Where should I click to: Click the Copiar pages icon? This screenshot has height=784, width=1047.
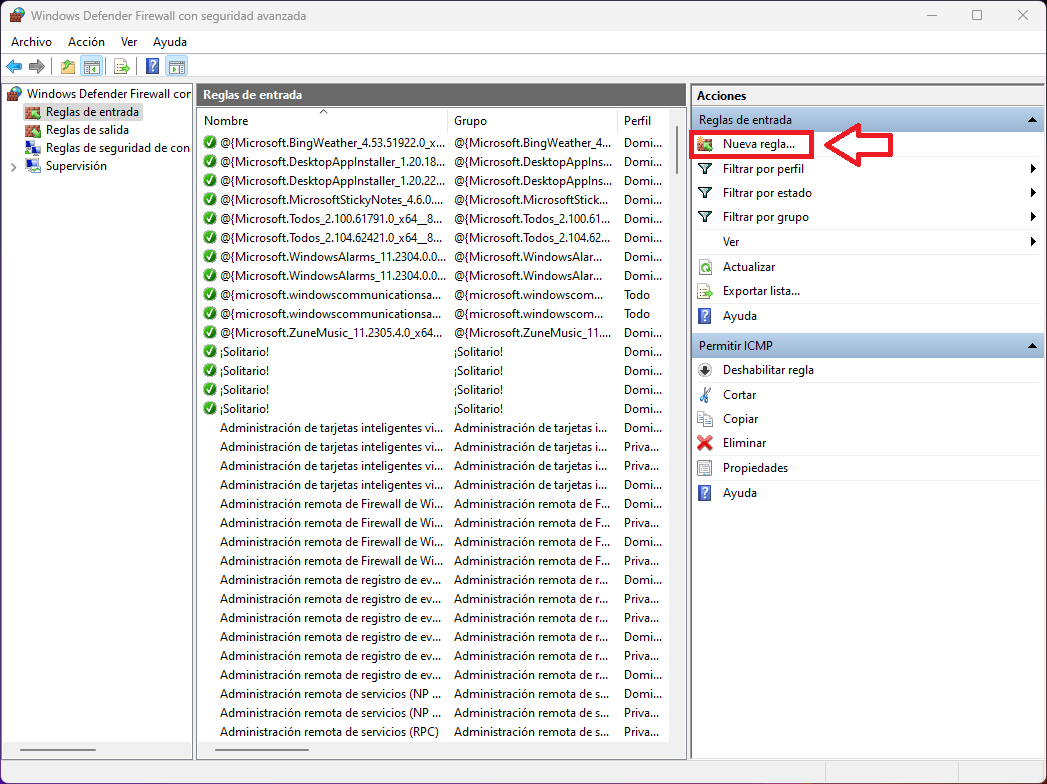(x=705, y=419)
